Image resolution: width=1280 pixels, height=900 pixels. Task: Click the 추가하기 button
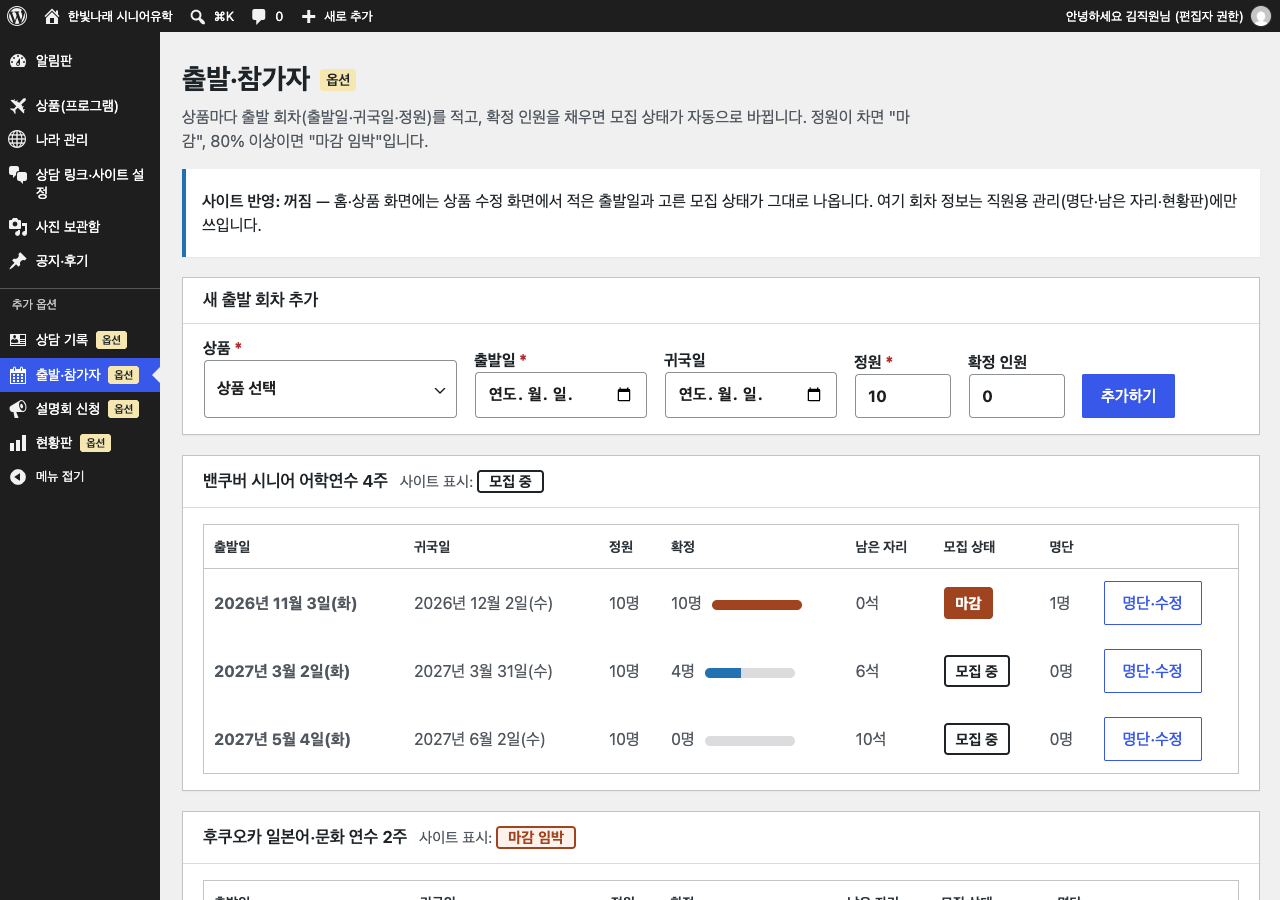coord(1128,396)
